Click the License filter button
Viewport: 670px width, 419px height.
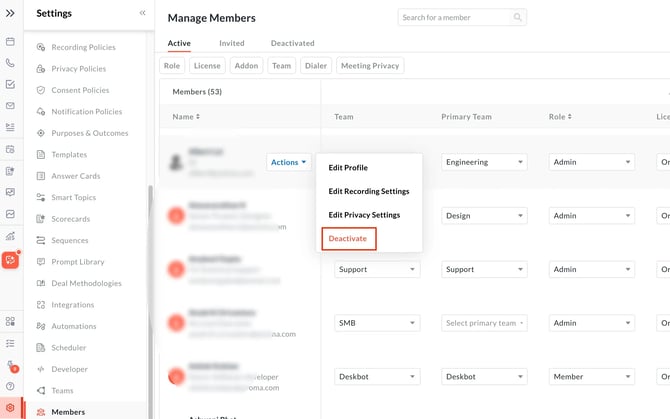207,66
